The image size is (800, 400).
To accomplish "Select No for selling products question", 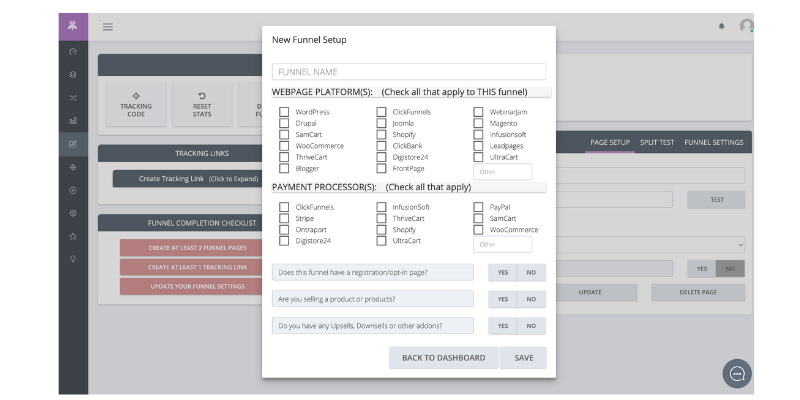I will click(531, 299).
